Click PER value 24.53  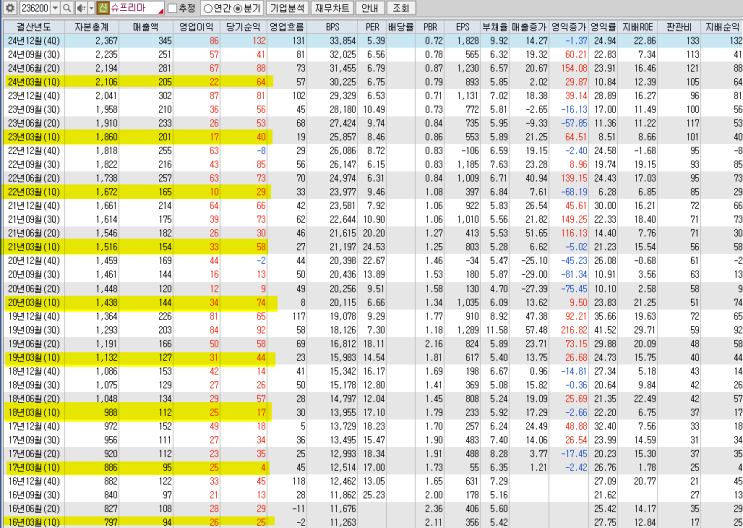(374, 247)
